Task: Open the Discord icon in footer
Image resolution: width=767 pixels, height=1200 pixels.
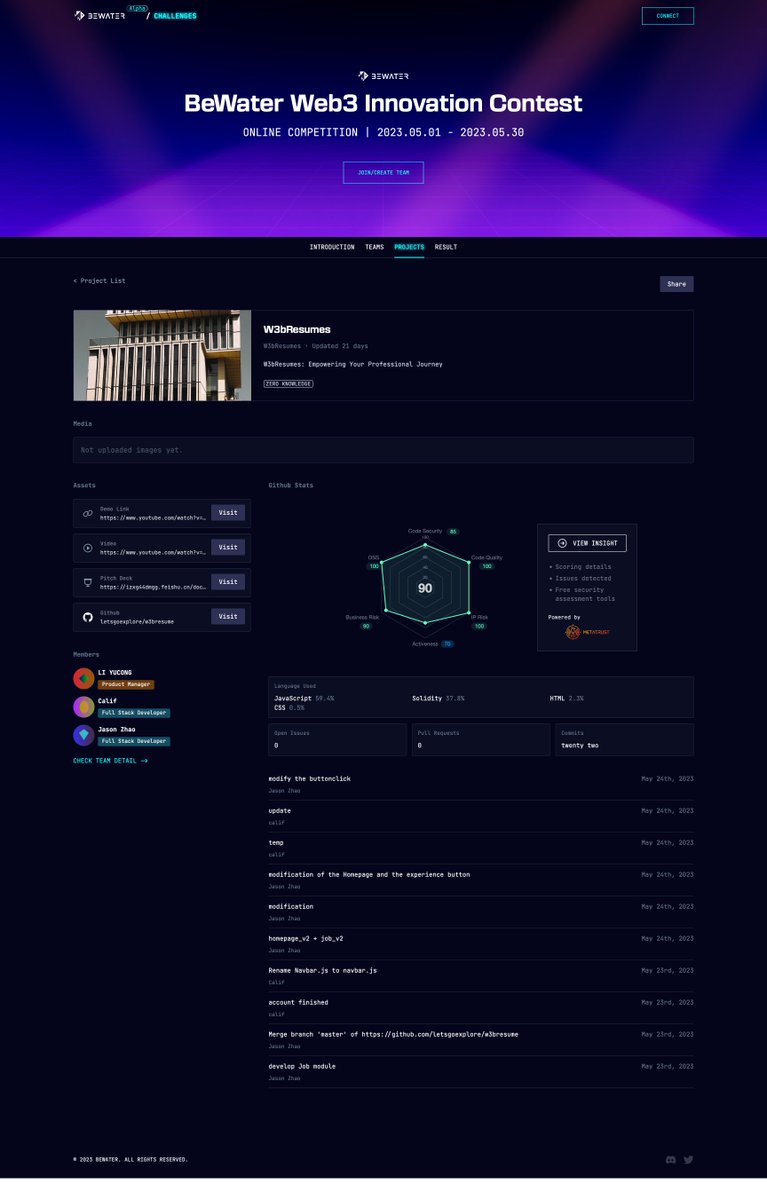Action: coord(670,1160)
